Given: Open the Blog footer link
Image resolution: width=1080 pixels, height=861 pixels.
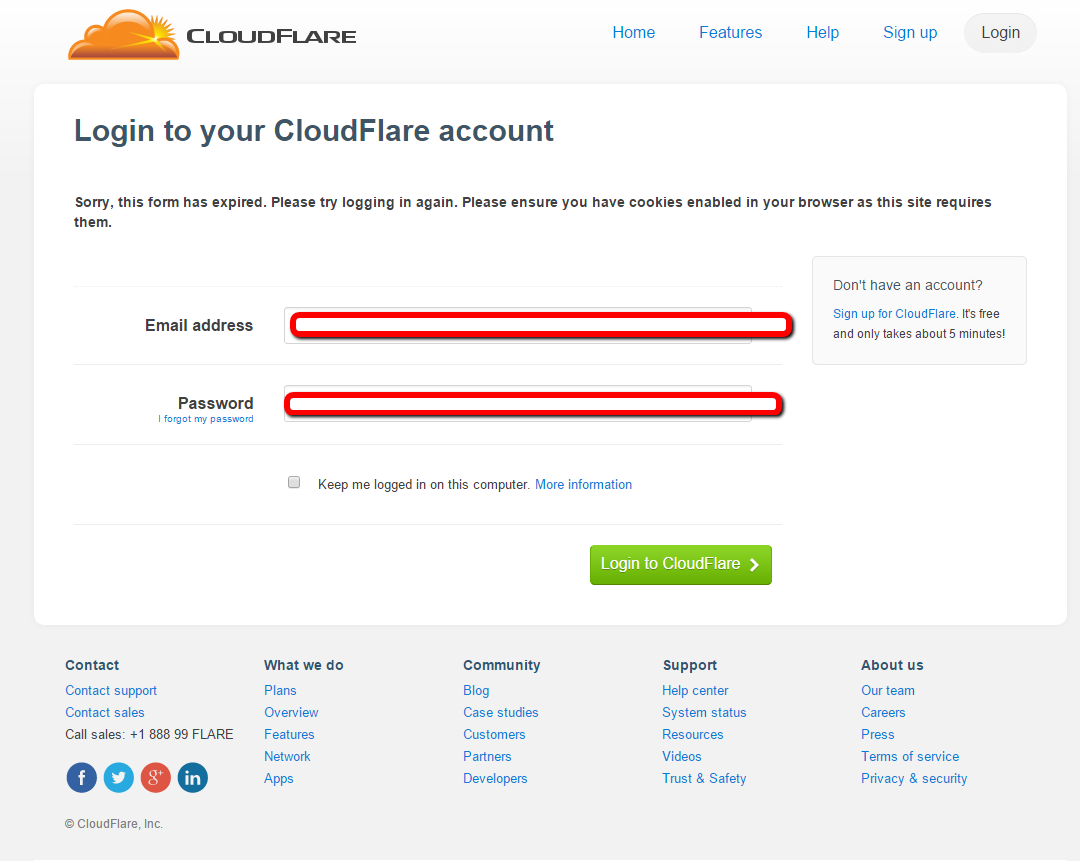Looking at the screenshot, I should (x=476, y=690).
